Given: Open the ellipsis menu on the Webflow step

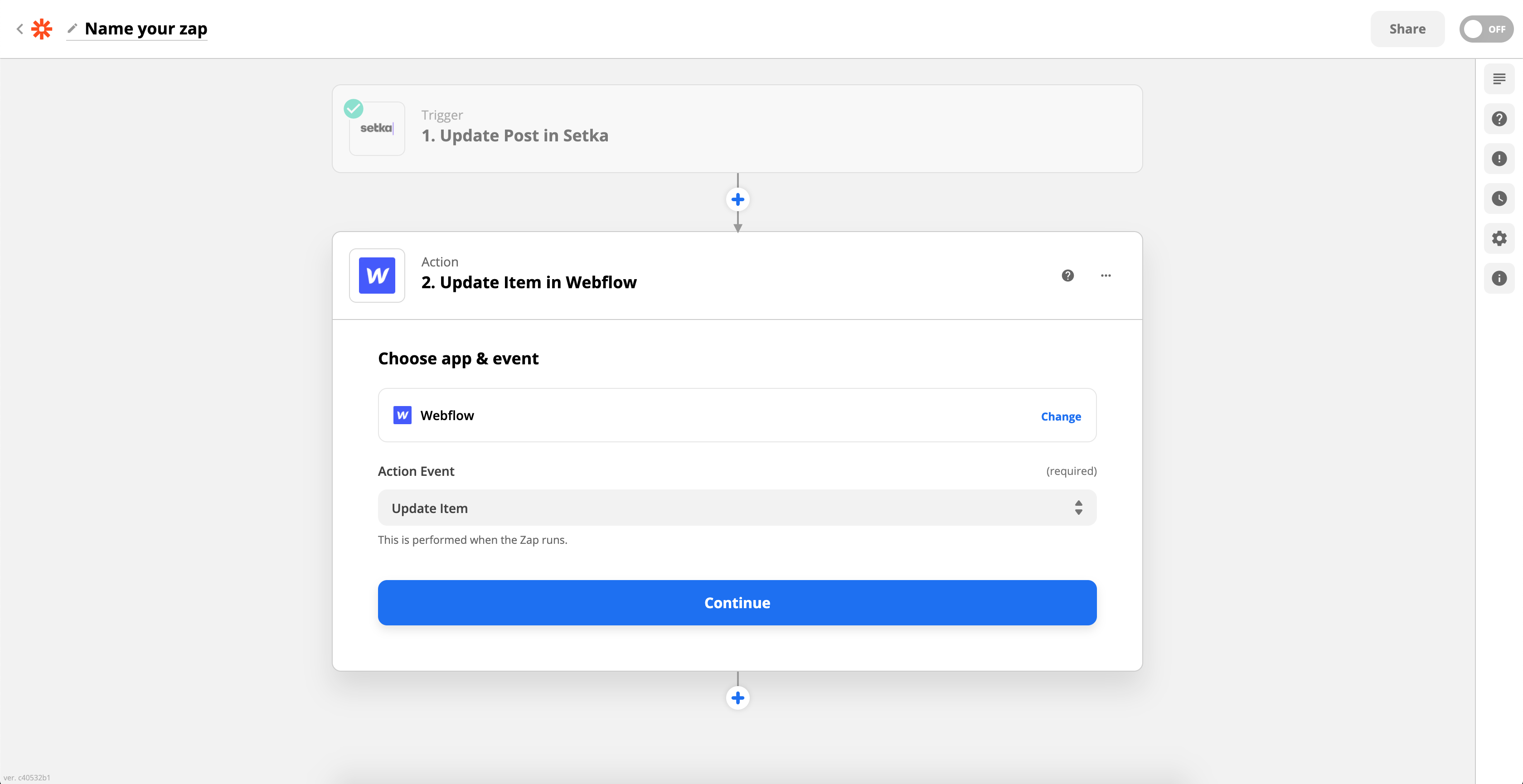Looking at the screenshot, I should point(1106,275).
